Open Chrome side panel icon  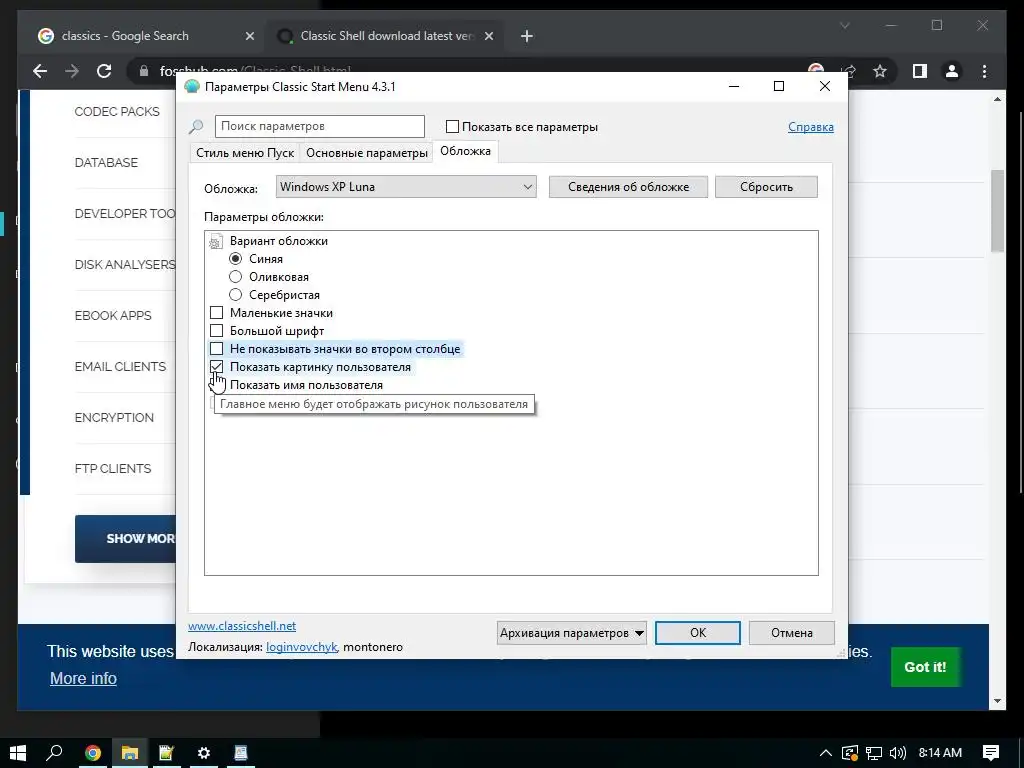[x=920, y=71]
